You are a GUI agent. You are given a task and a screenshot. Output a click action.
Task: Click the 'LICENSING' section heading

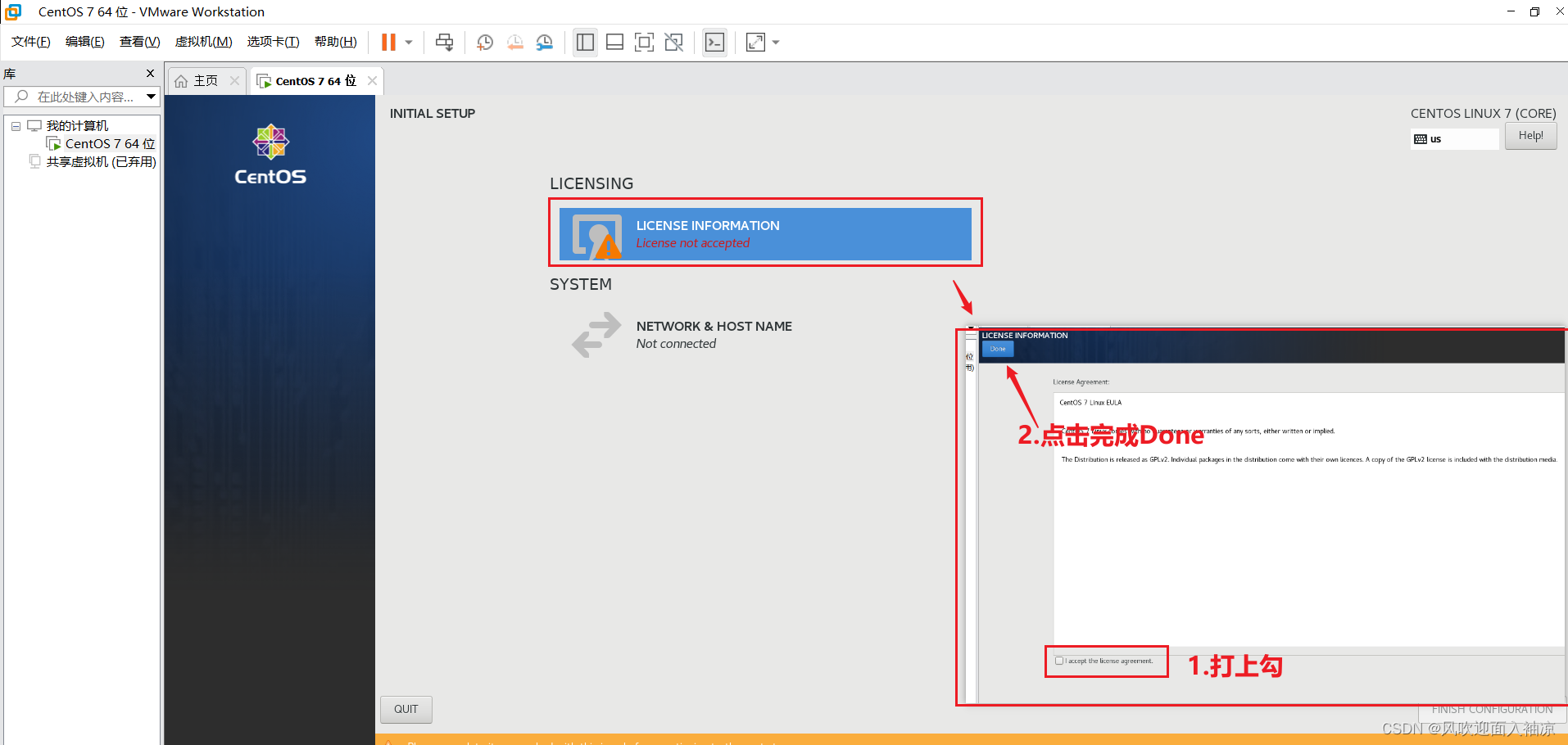591,183
